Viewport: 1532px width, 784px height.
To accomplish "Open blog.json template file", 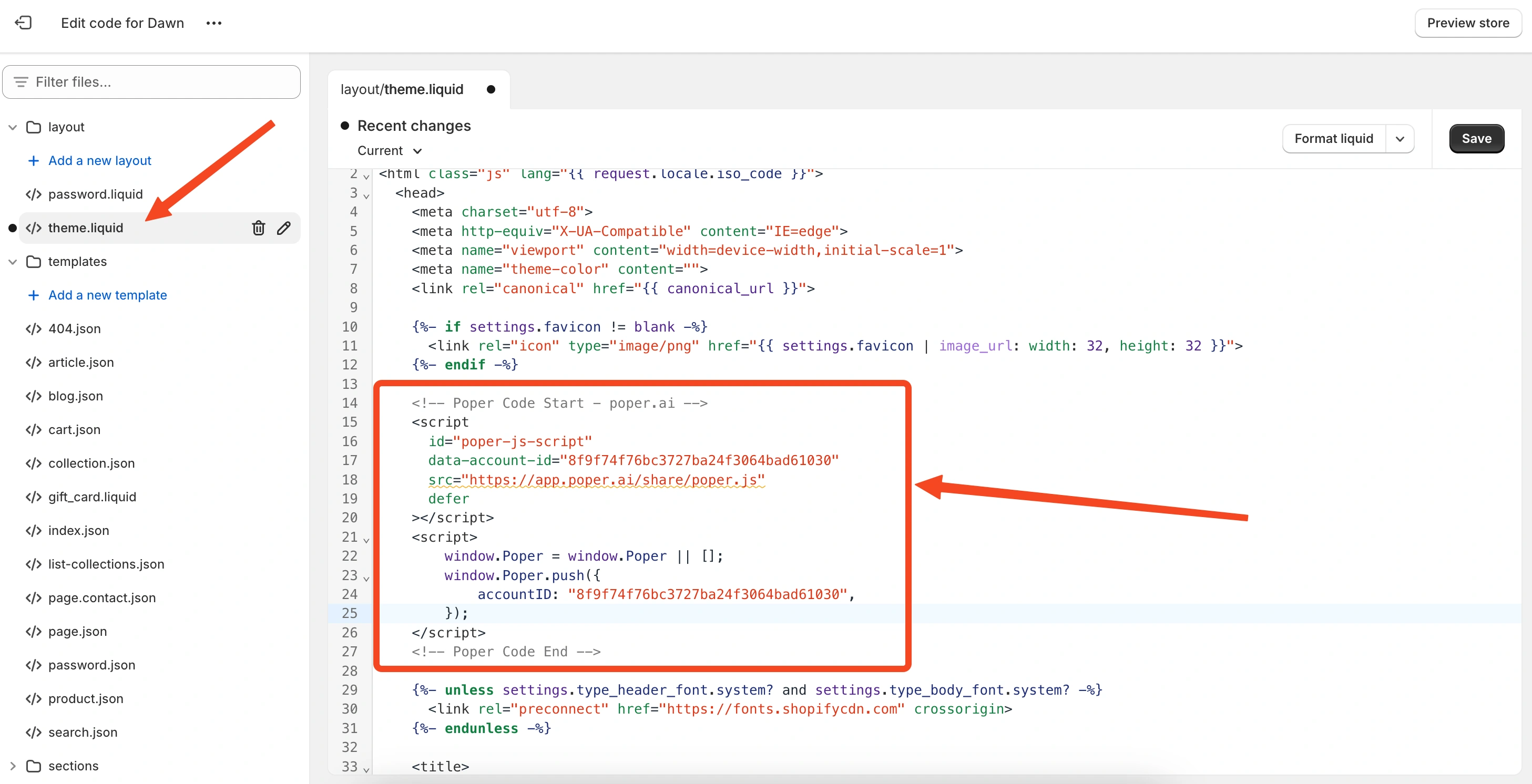I will tap(76, 396).
